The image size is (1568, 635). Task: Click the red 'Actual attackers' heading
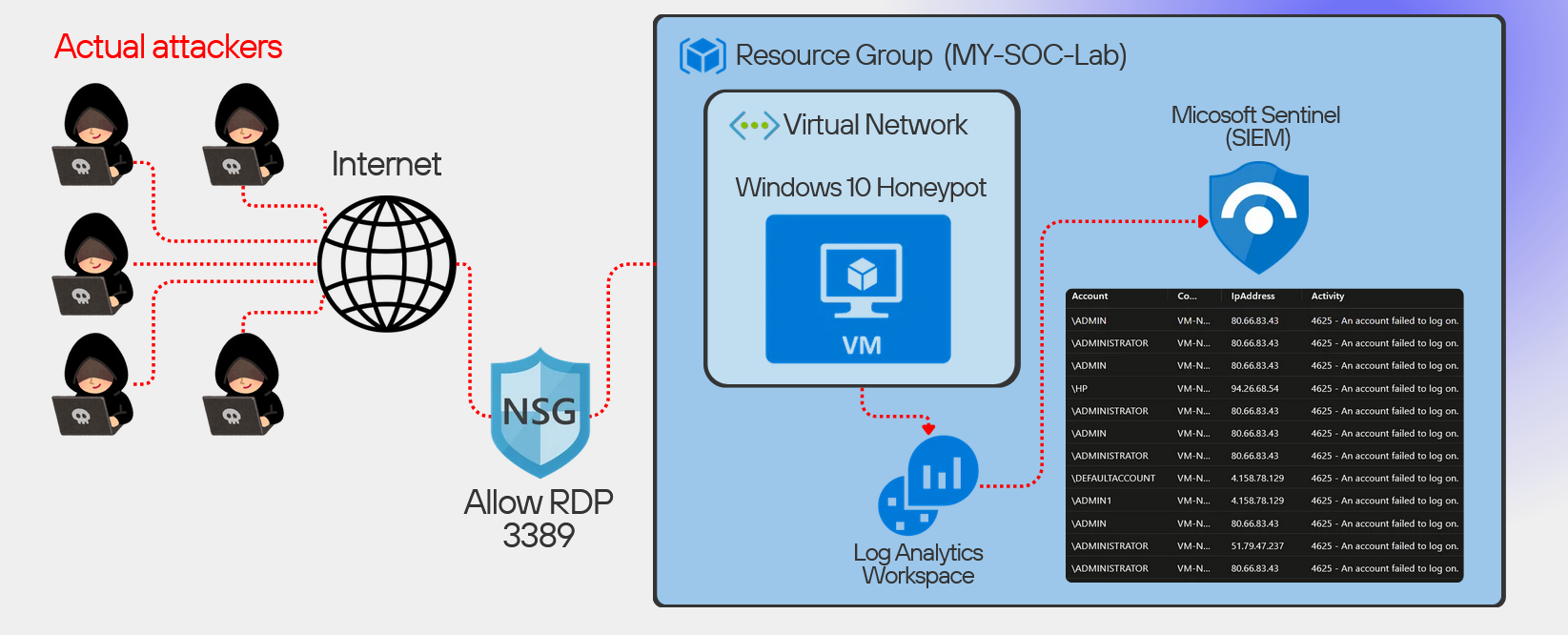(x=168, y=47)
